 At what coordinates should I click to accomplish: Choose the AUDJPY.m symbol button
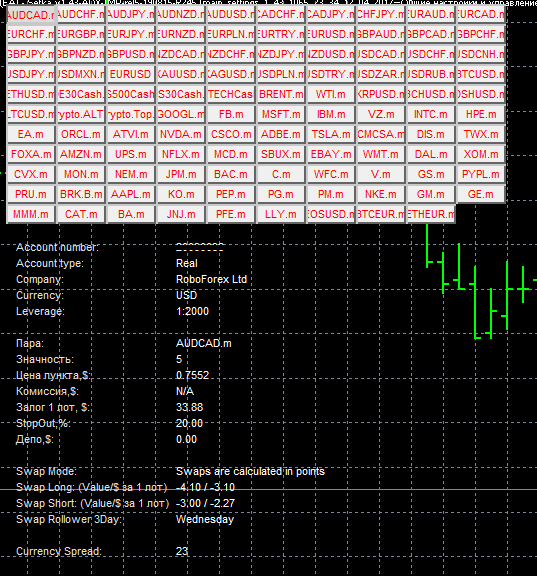point(131,15)
